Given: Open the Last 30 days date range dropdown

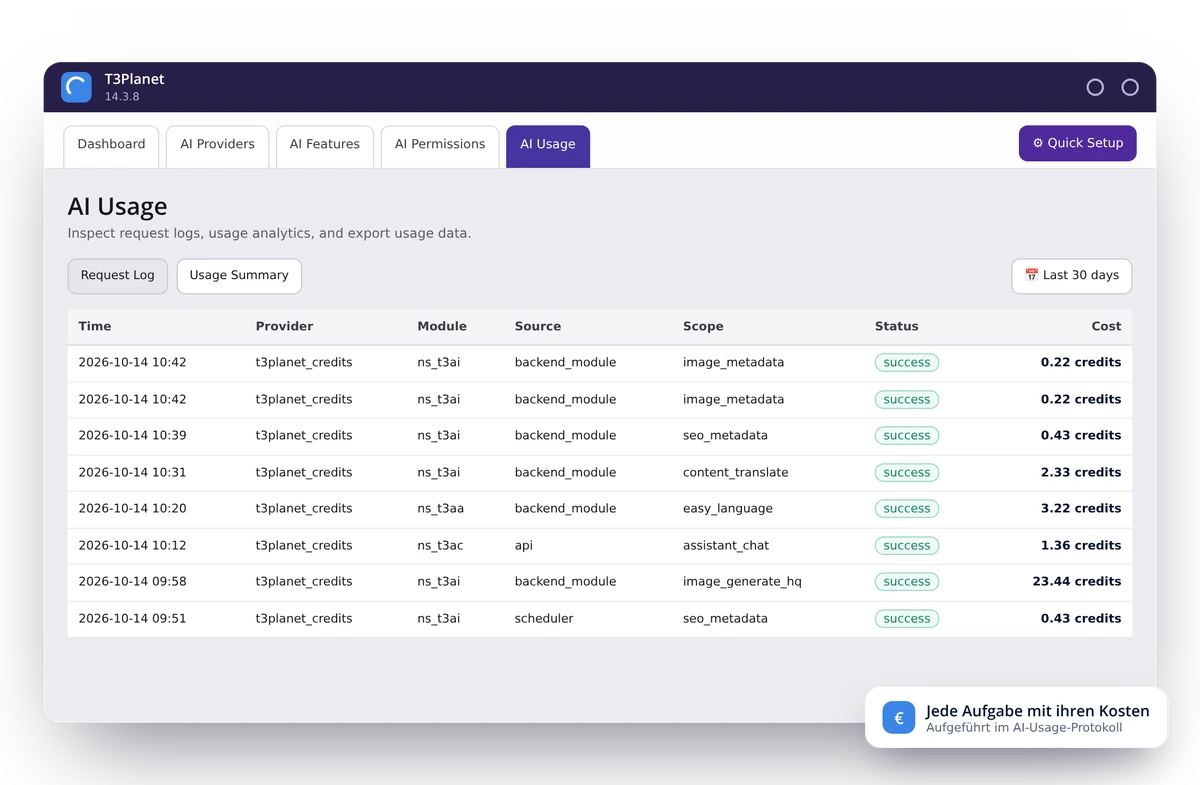Looking at the screenshot, I should coord(1071,276).
